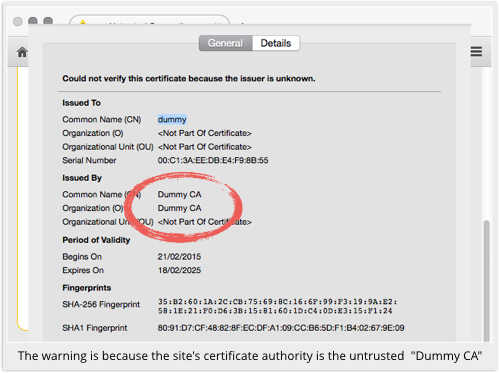Open the hamburger menu icon
The height and width of the screenshot is (373, 499).
tap(476, 52)
